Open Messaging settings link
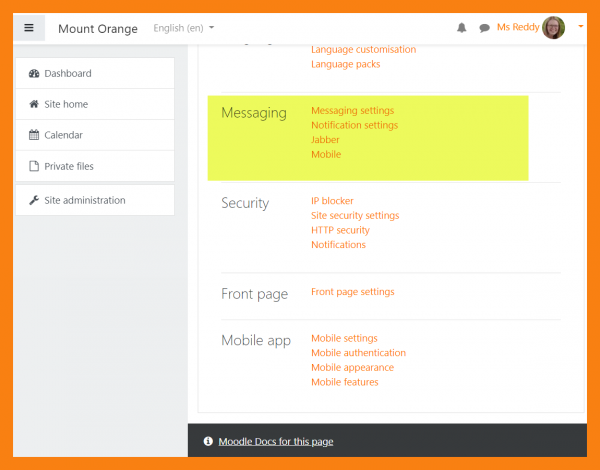Screen dimensions: 600x470 (352, 111)
